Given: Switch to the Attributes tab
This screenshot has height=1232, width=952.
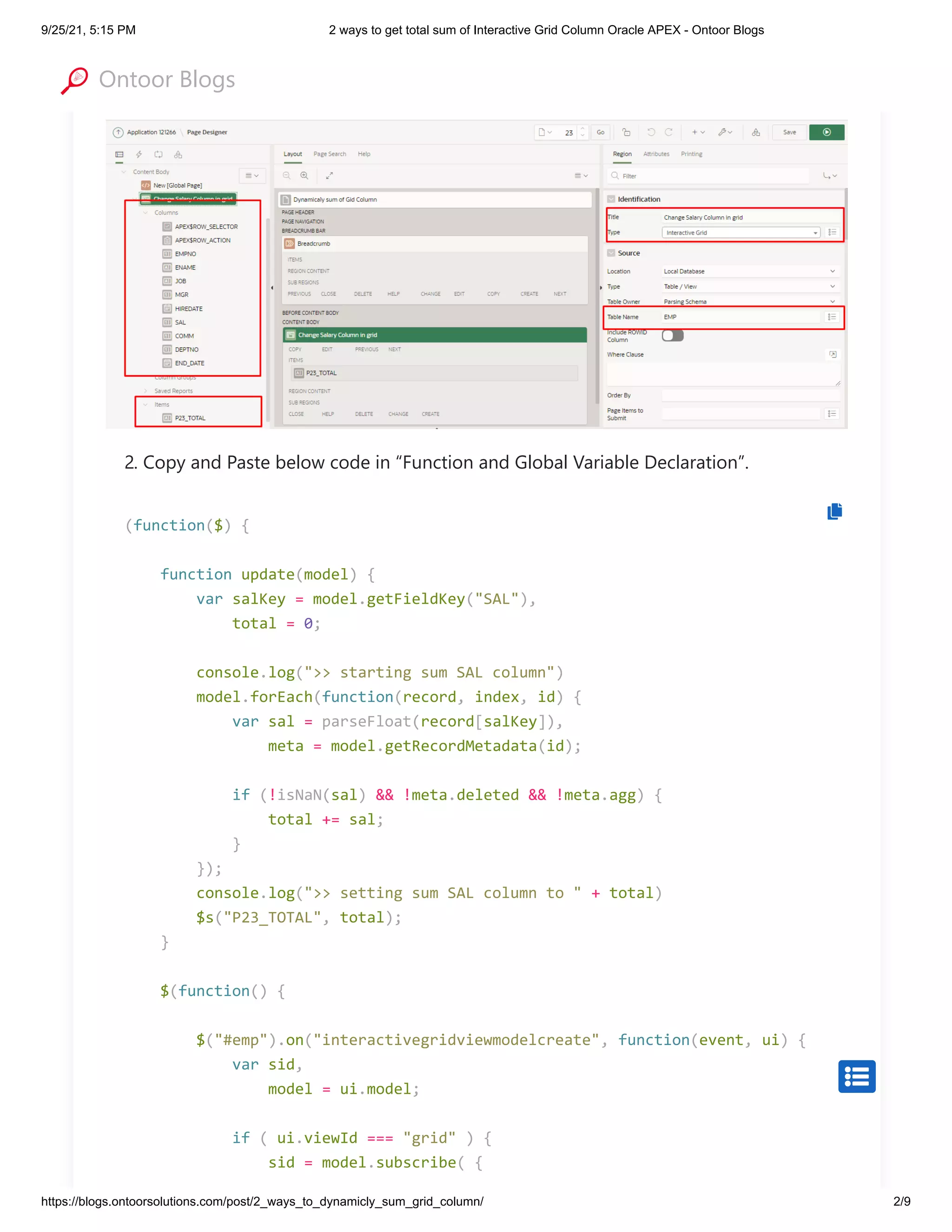Looking at the screenshot, I should tap(656, 154).
